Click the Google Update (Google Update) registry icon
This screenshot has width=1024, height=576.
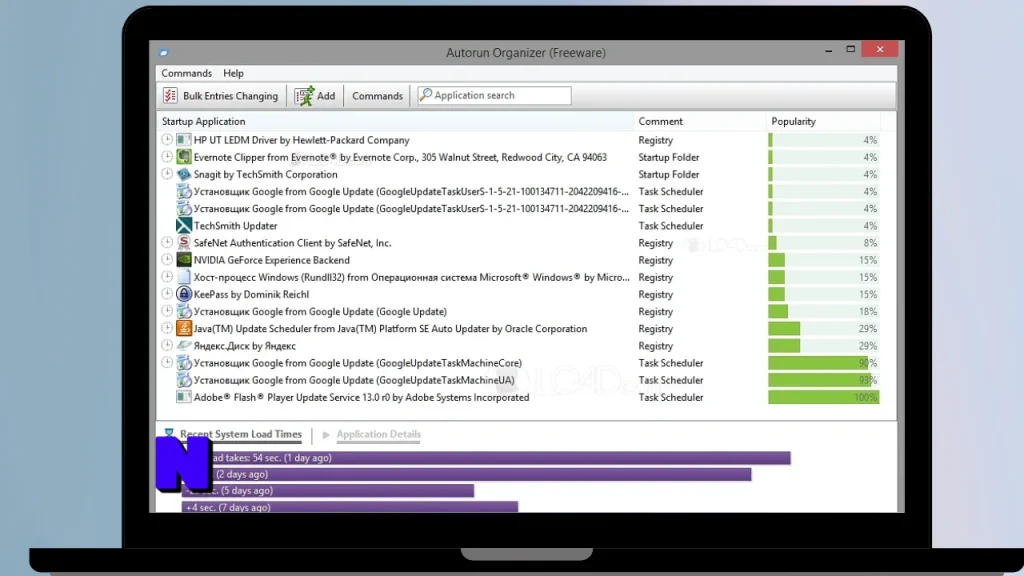184,312
